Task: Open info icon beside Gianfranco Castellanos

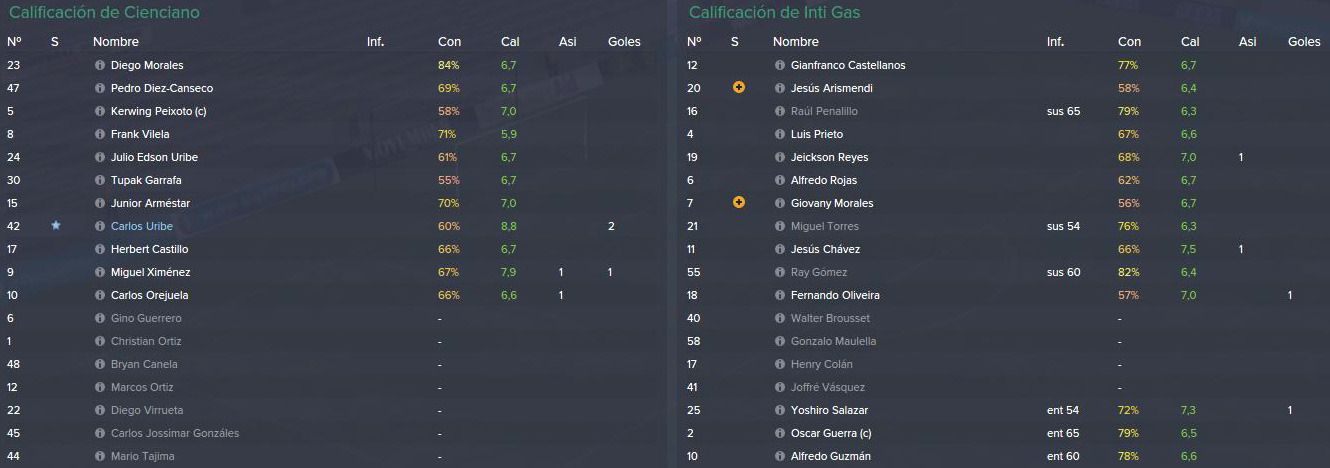Action: tap(779, 65)
